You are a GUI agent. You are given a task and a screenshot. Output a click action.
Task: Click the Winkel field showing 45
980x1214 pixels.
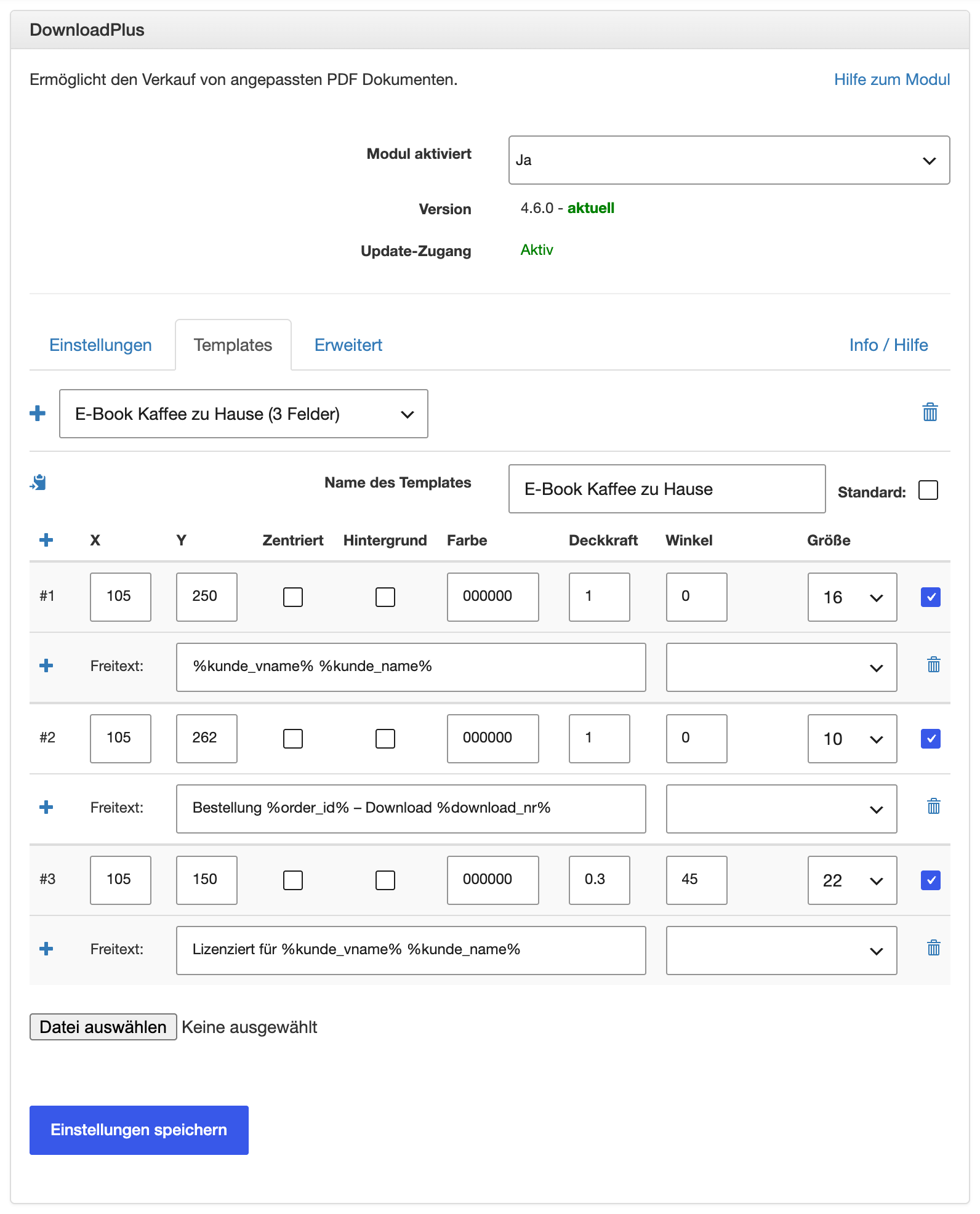point(696,880)
